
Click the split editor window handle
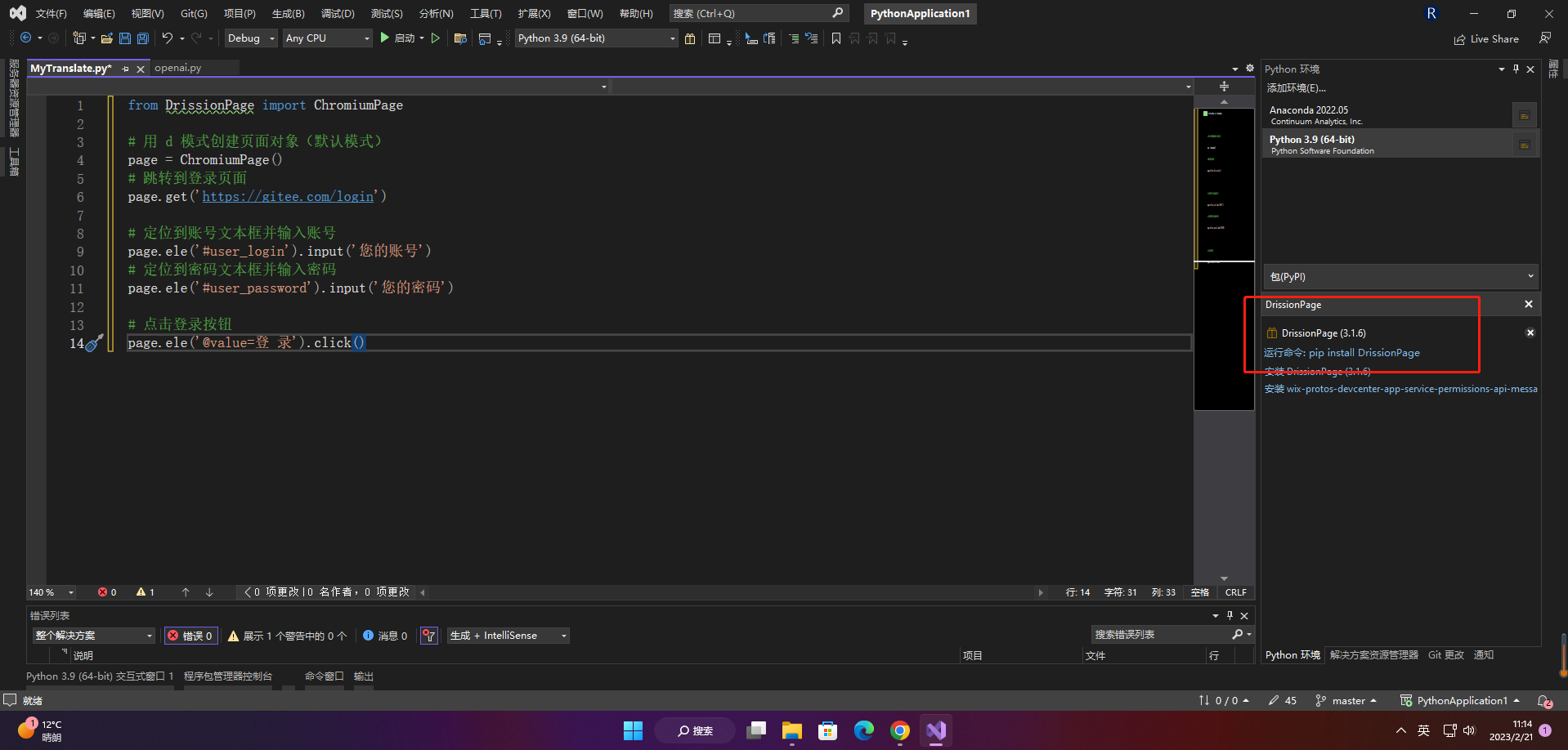[x=1224, y=86]
